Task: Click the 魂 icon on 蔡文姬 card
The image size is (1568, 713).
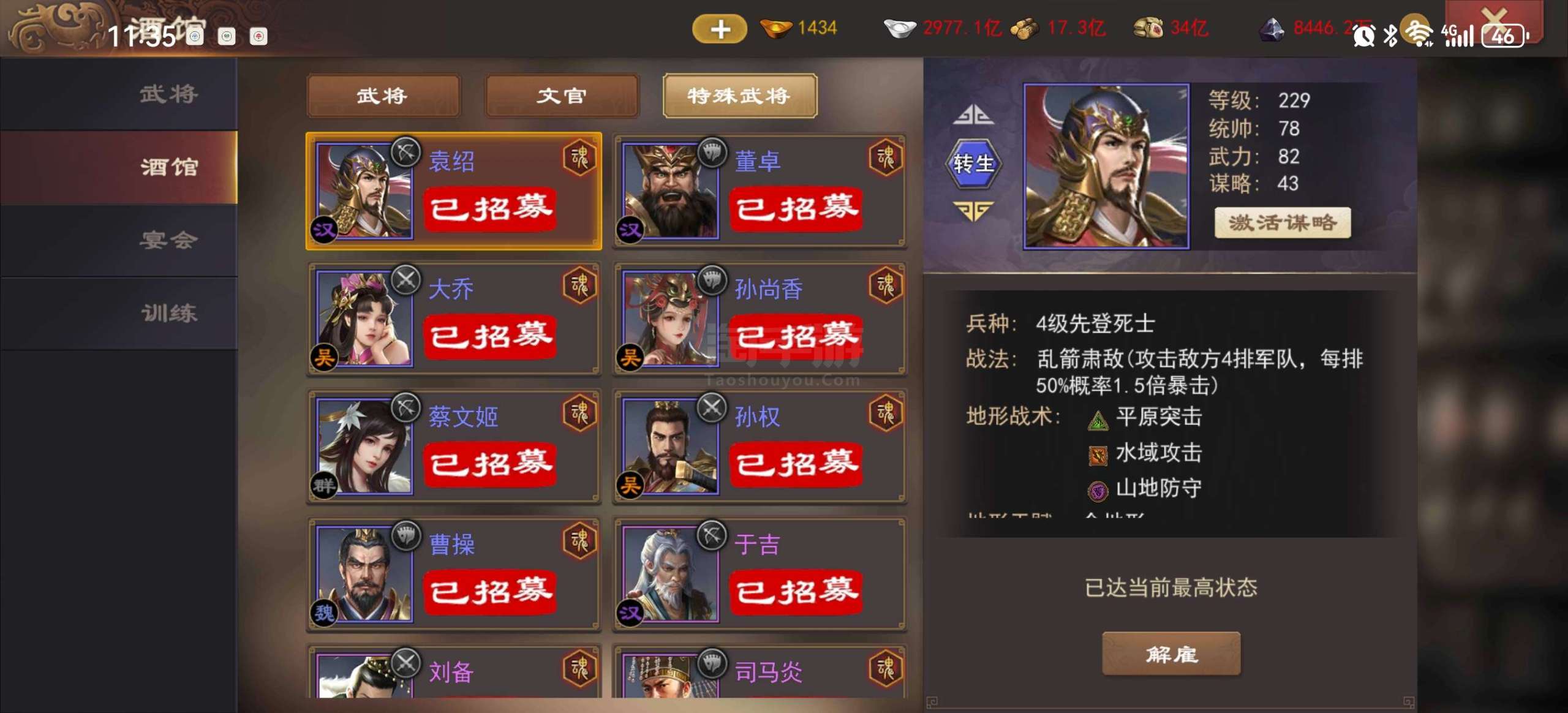Action: [x=579, y=413]
